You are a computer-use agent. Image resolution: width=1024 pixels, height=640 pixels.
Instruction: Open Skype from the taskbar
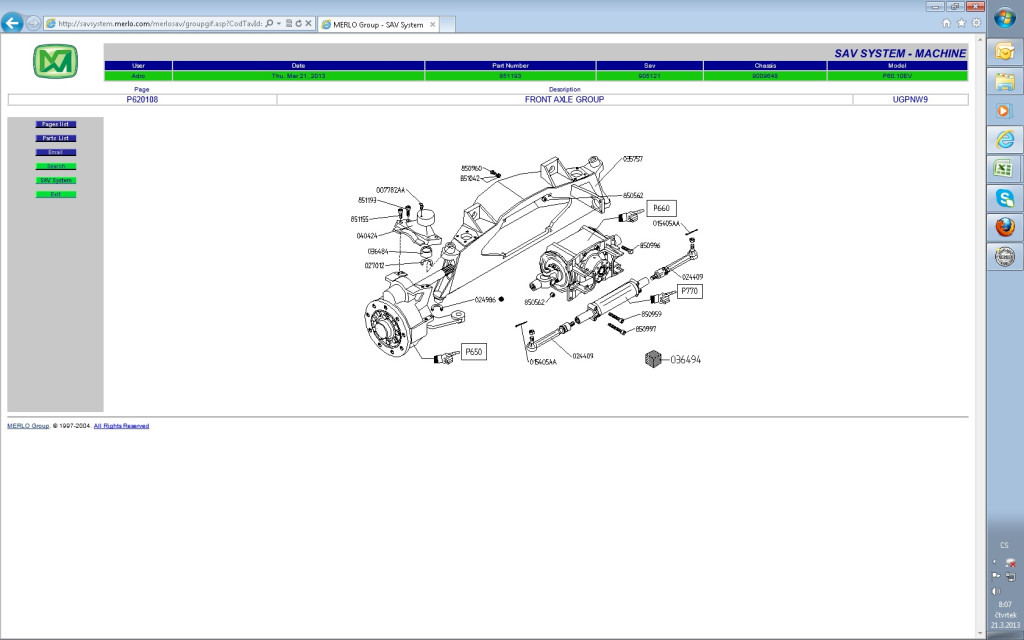click(1004, 197)
